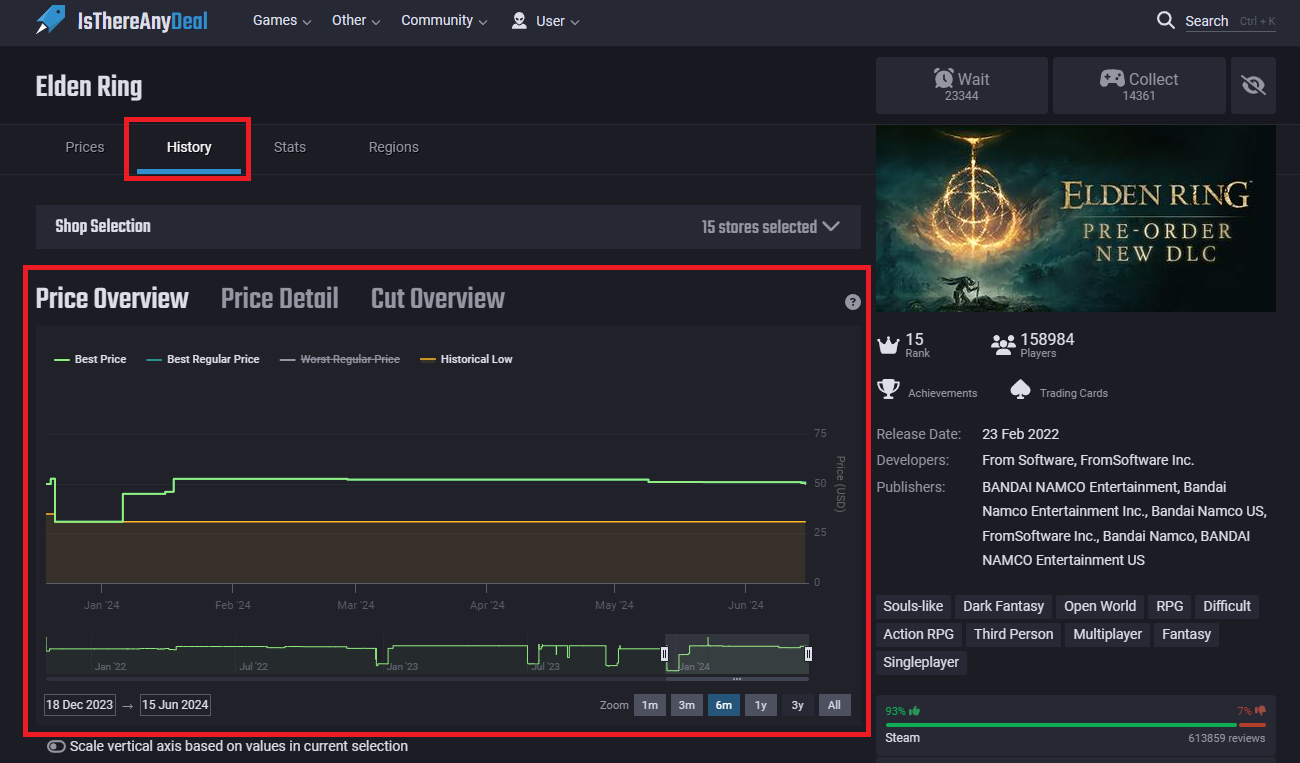
Task: Enable scale vertical axis toggle
Action: (x=56, y=746)
